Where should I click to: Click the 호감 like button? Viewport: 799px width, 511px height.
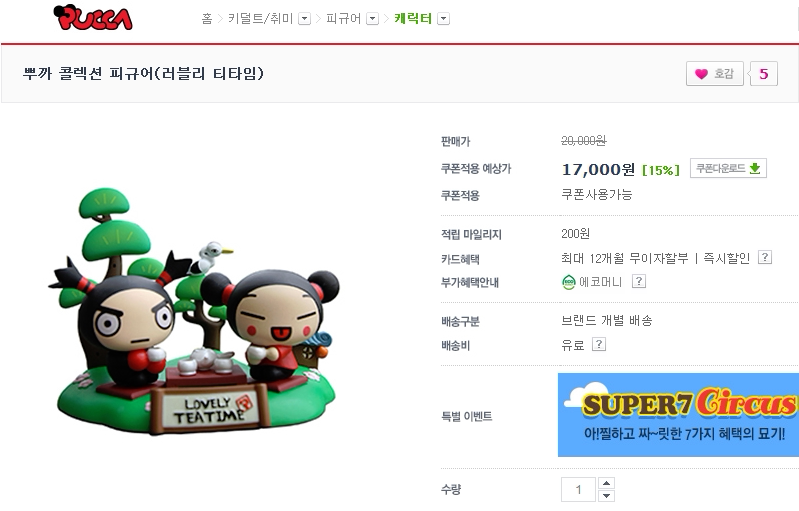point(715,74)
